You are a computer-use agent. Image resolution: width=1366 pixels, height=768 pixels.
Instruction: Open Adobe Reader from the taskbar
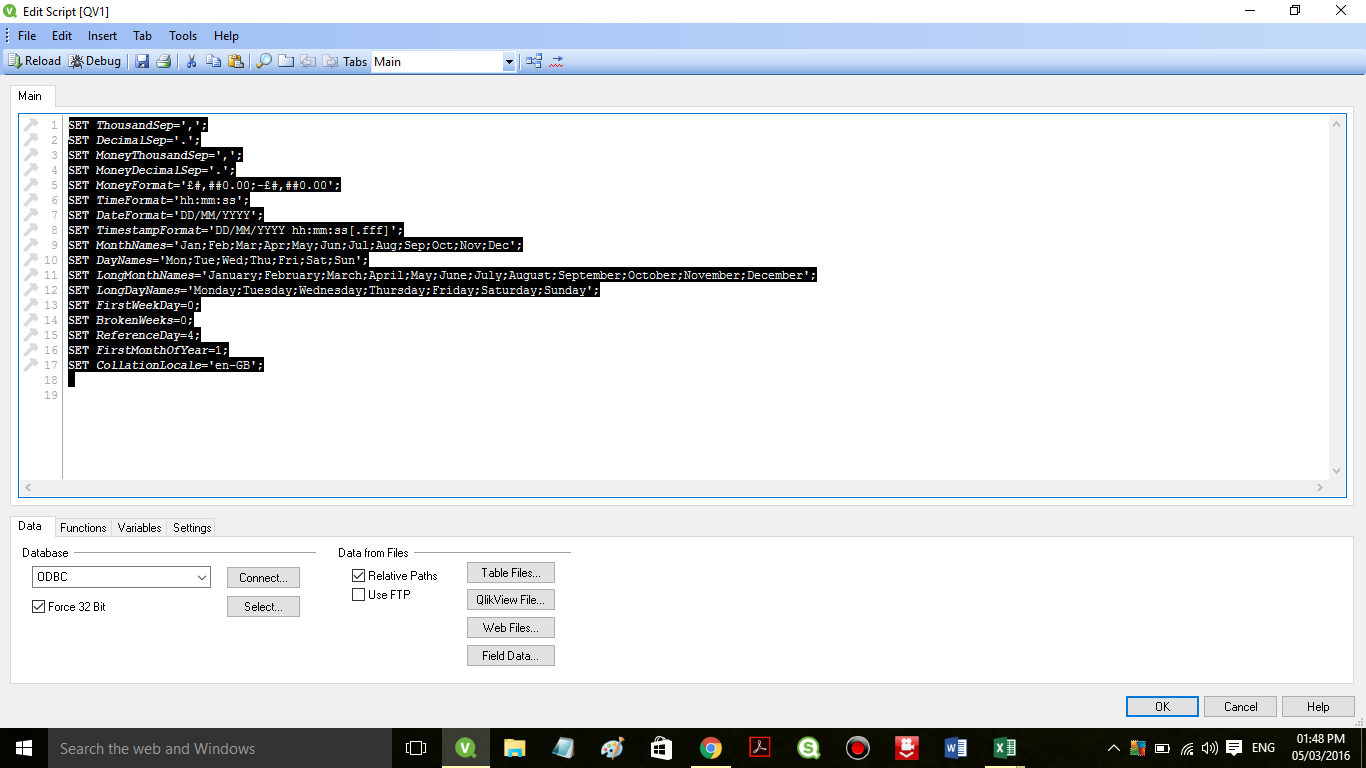pyautogui.click(x=759, y=748)
